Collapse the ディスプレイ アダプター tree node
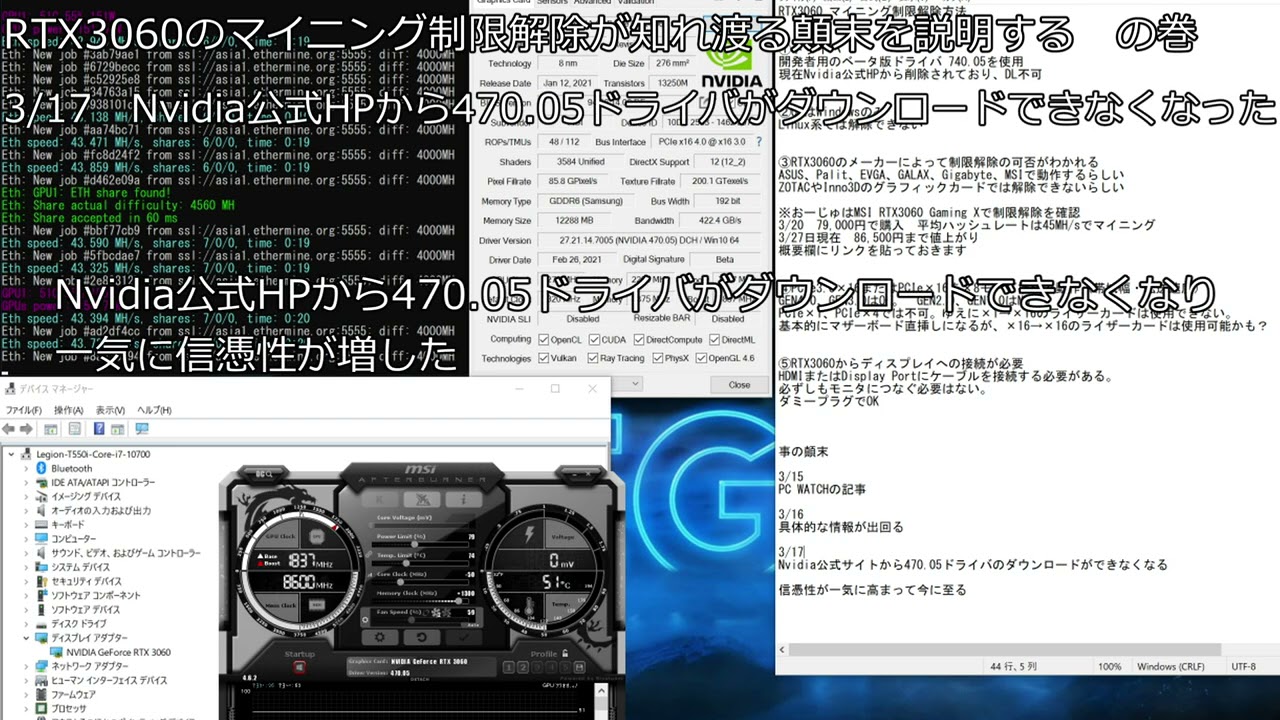 coord(28,637)
